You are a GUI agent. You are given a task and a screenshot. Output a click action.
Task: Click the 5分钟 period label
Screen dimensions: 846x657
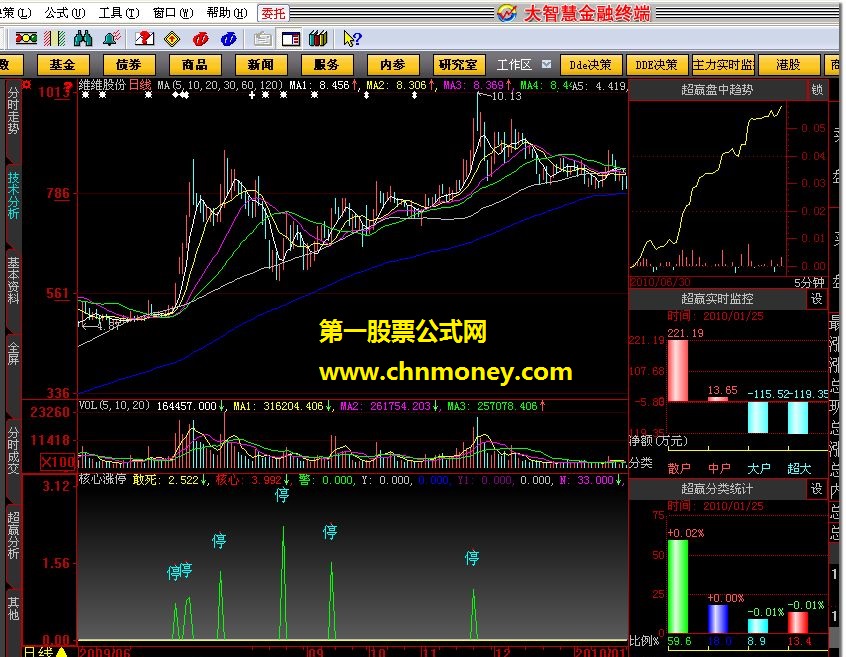click(x=809, y=283)
